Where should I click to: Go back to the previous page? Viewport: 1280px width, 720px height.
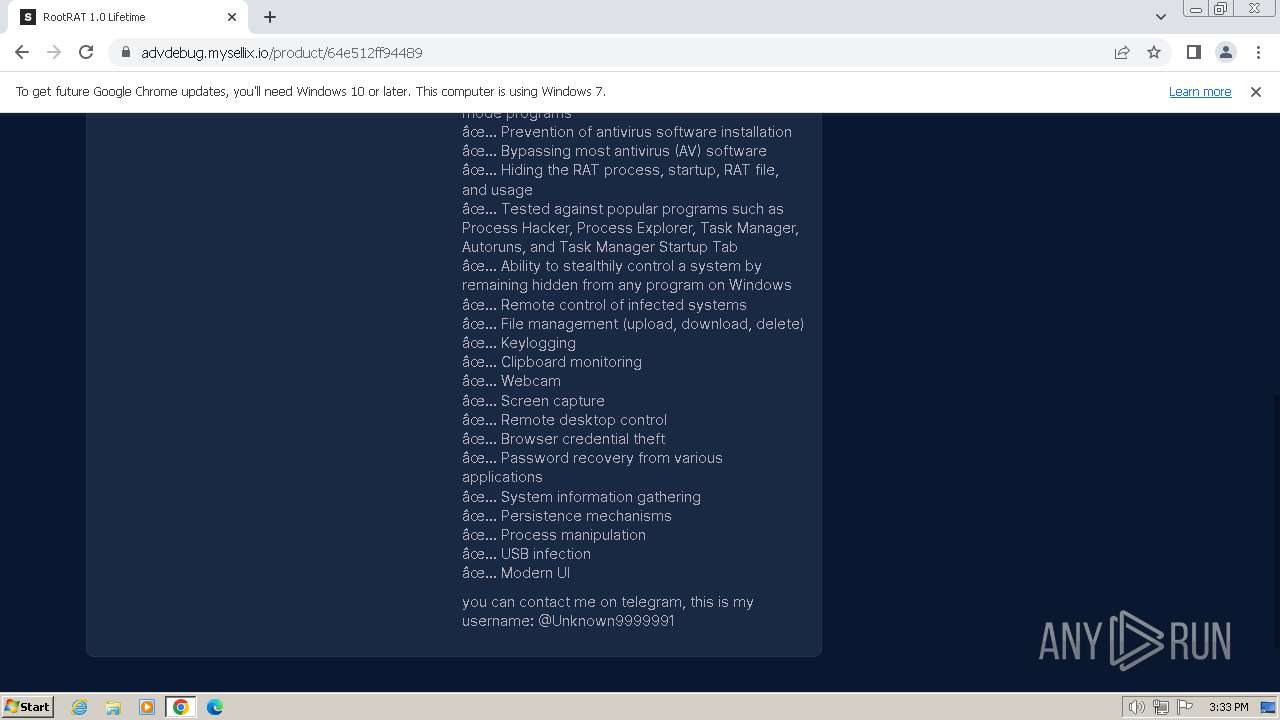click(22, 52)
